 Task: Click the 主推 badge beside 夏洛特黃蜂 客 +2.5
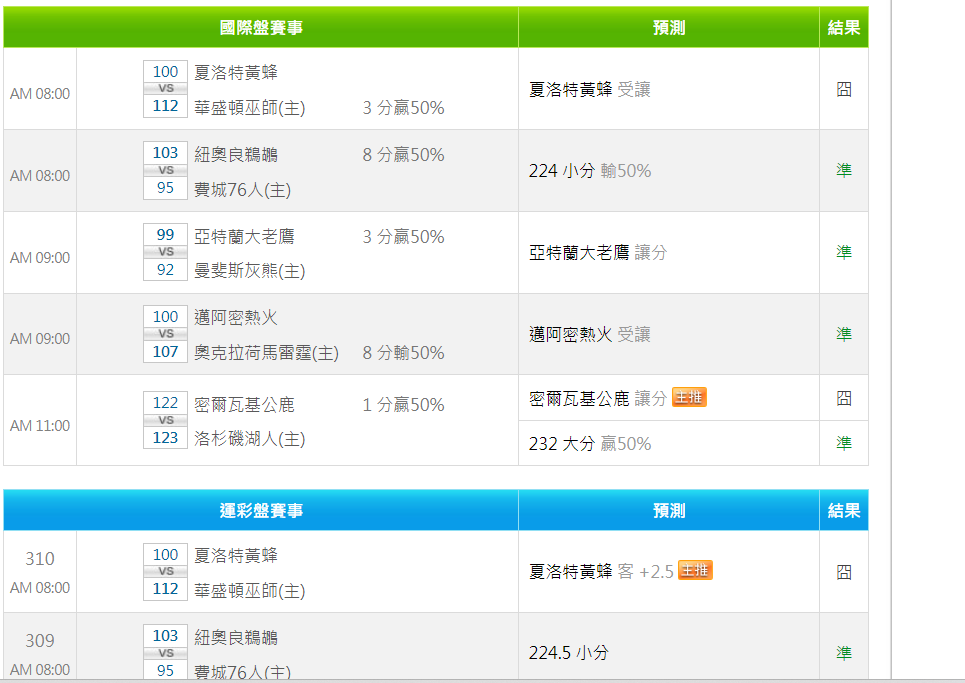point(695,570)
